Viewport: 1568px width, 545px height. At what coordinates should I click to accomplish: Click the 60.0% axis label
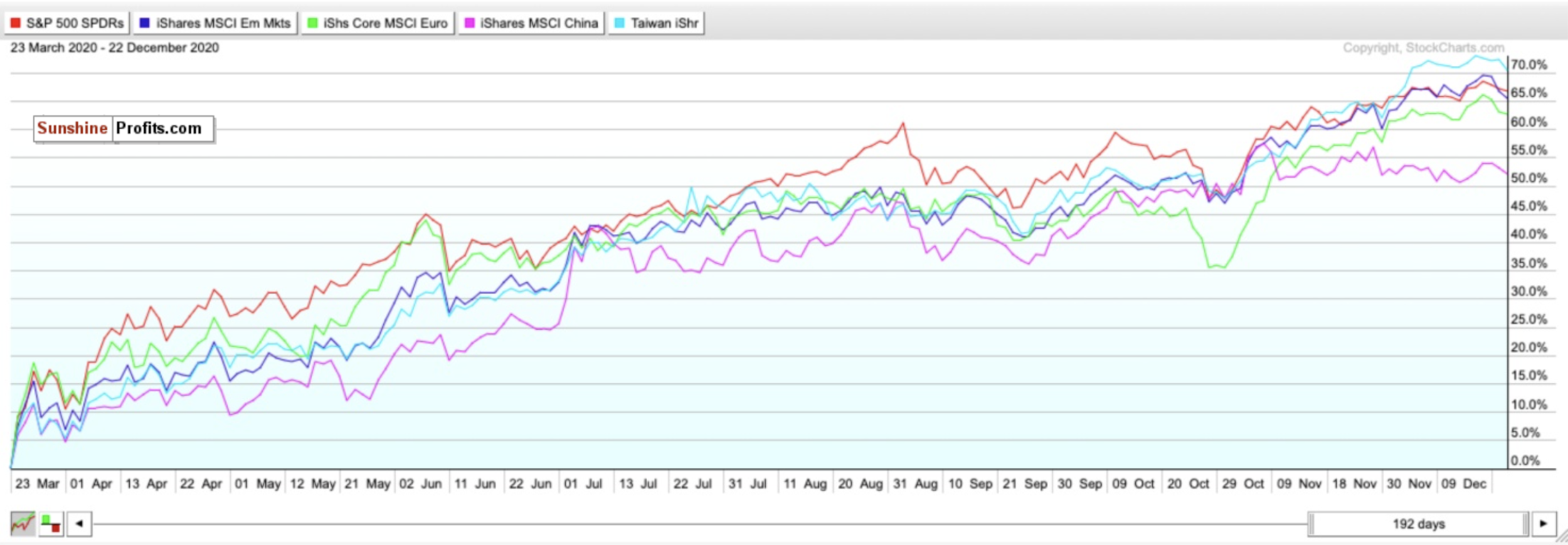click(x=1528, y=122)
